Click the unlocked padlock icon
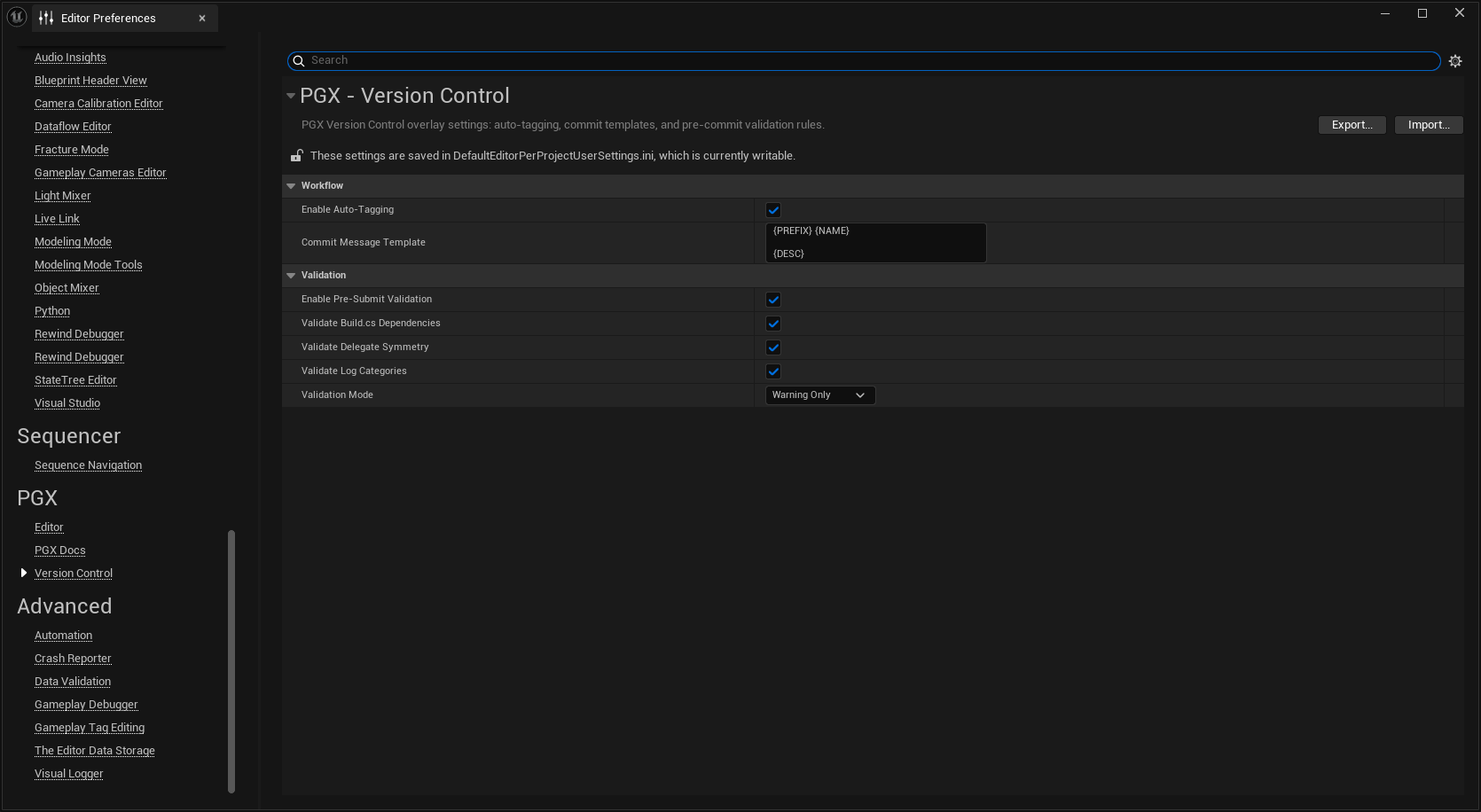Image resolution: width=1481 pixels, height=812 pixels. 297,155
